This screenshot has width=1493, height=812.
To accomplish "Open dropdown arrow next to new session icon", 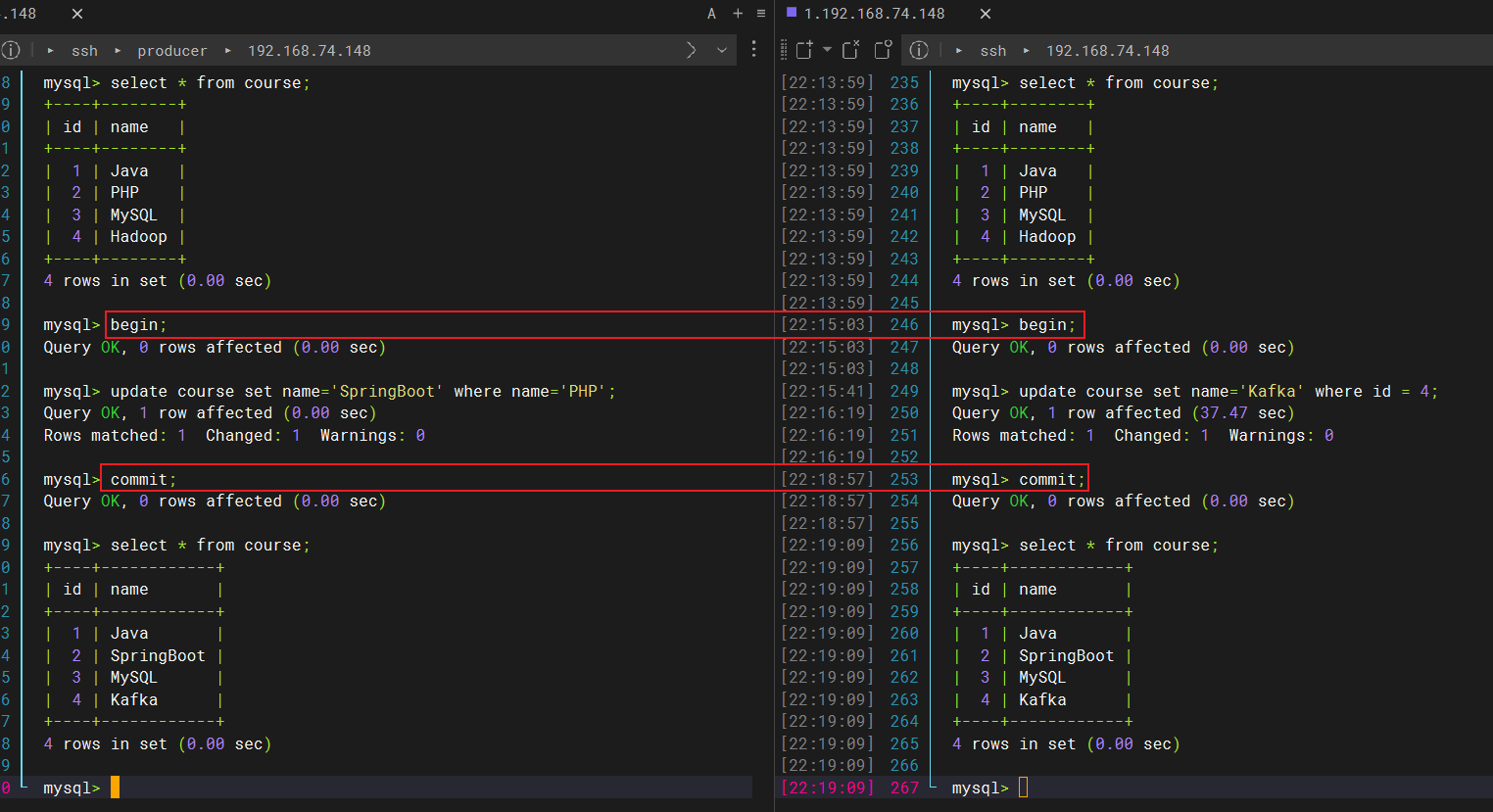I will 827,49.
